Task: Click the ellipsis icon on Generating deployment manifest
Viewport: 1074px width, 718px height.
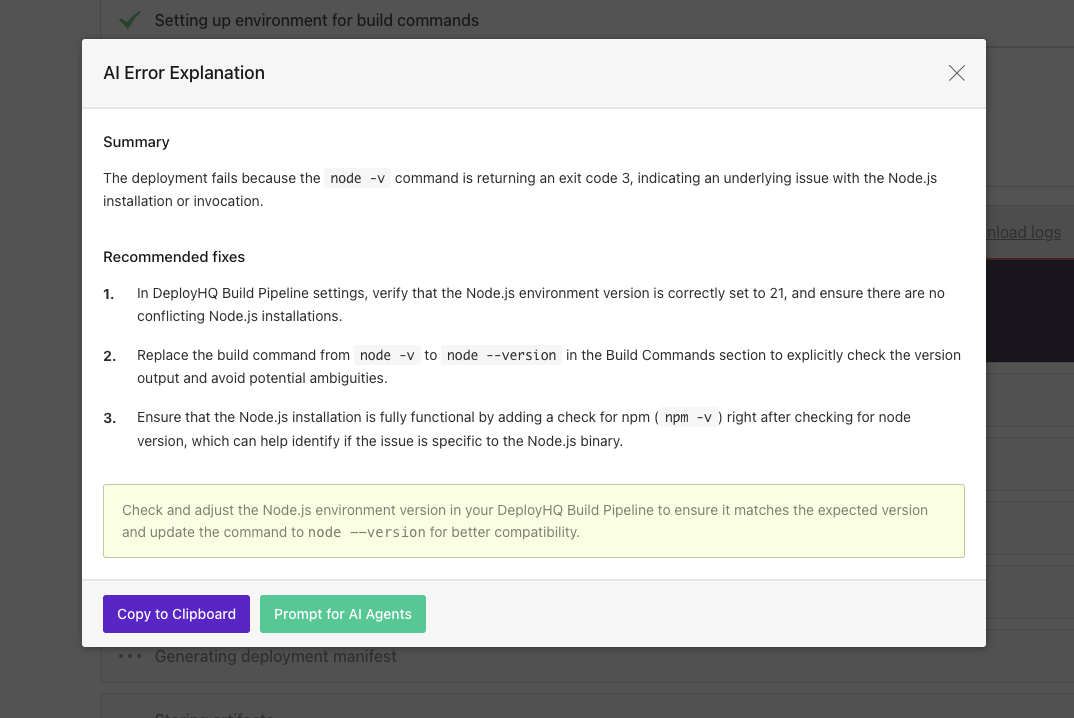Action: [130, 656]
